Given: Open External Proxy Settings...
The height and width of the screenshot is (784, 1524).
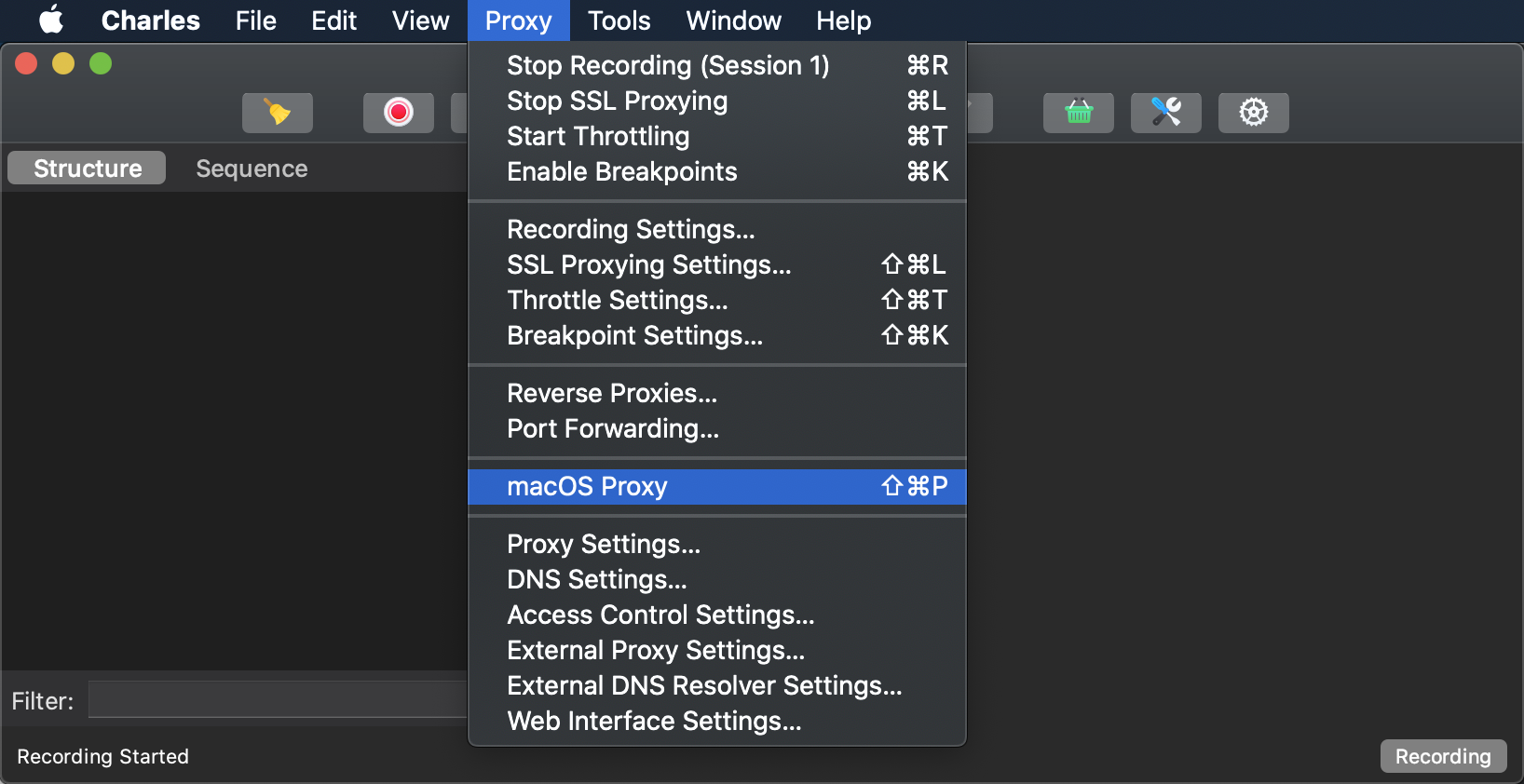Looking at the screenshot, I should pos(717,650).
